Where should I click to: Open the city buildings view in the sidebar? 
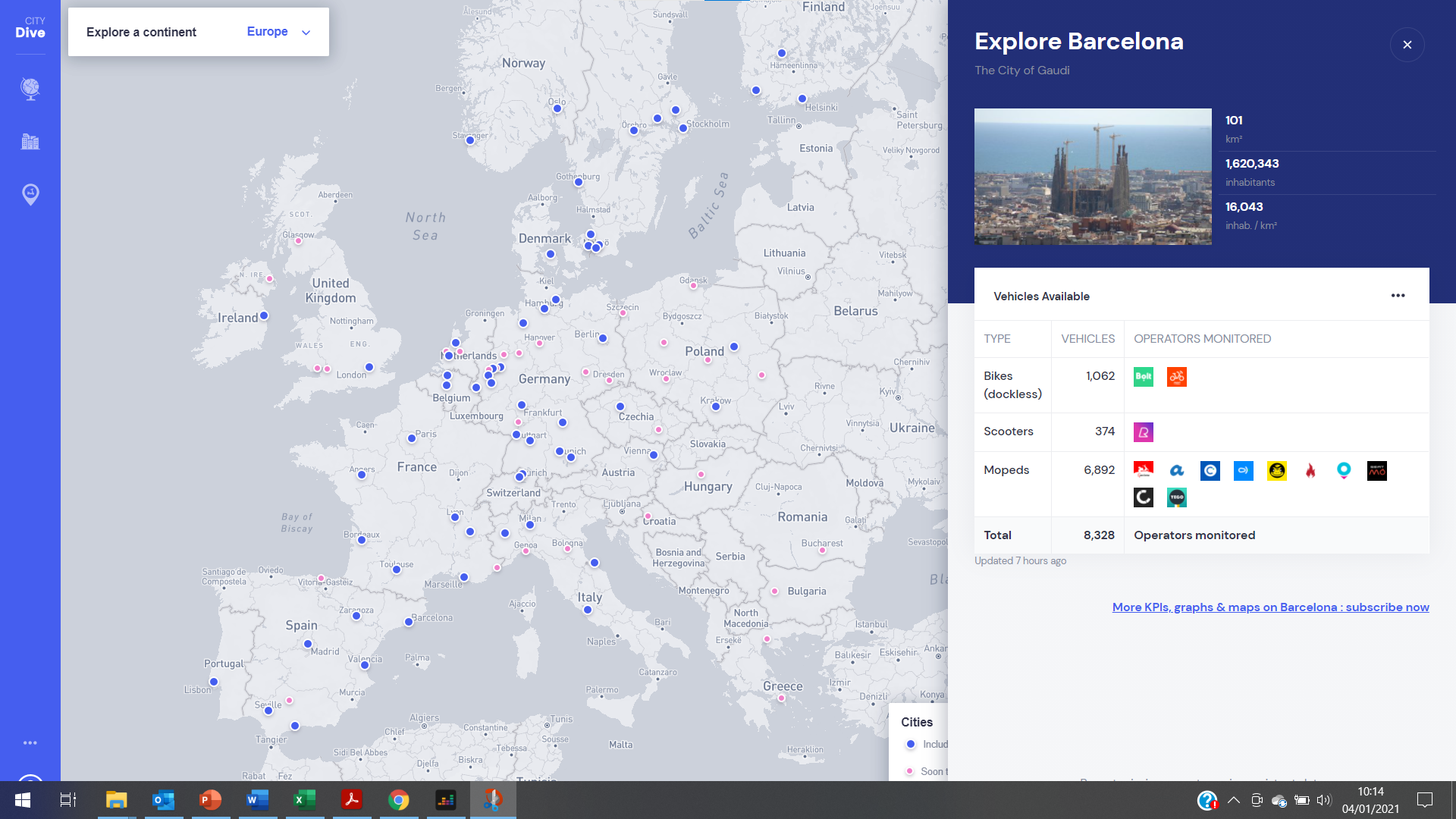click(29, 142)
